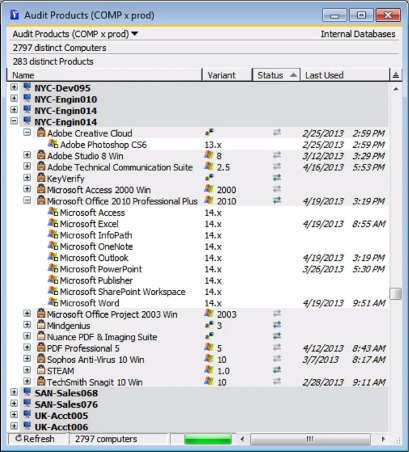This screenshot has width=409, height=452.
Task: Click package icon of Adobe Studio 8 Win
Action: point(41,155)
